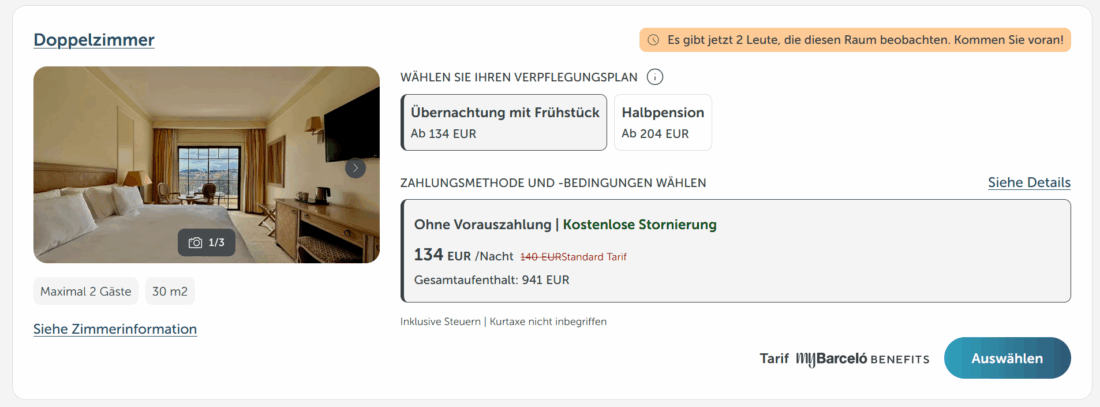
Task: Click the Maximal 2 Gäste chip
Action: coord(86,292)
